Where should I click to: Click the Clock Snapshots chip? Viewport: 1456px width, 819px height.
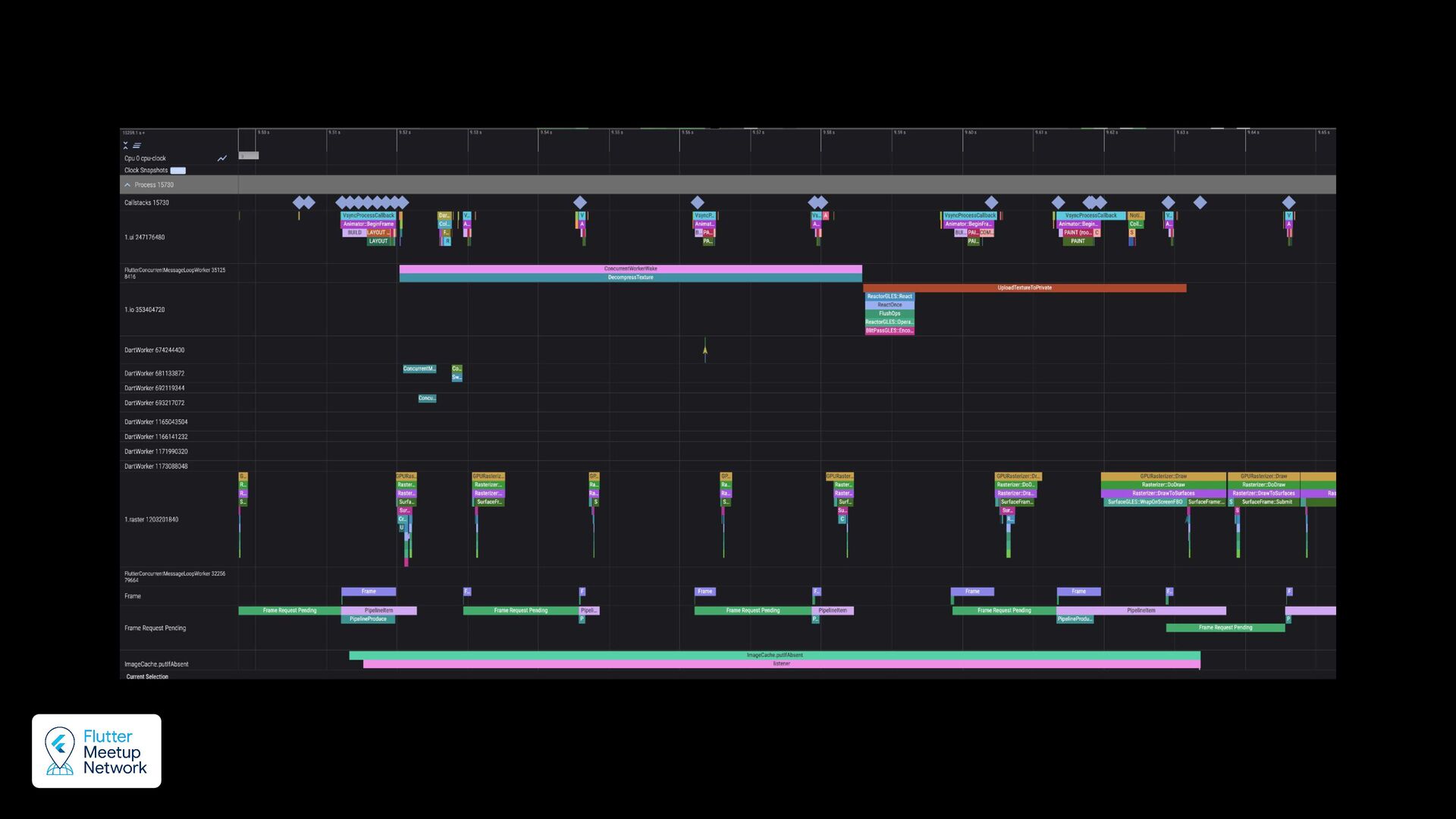(x=177, y=171)
